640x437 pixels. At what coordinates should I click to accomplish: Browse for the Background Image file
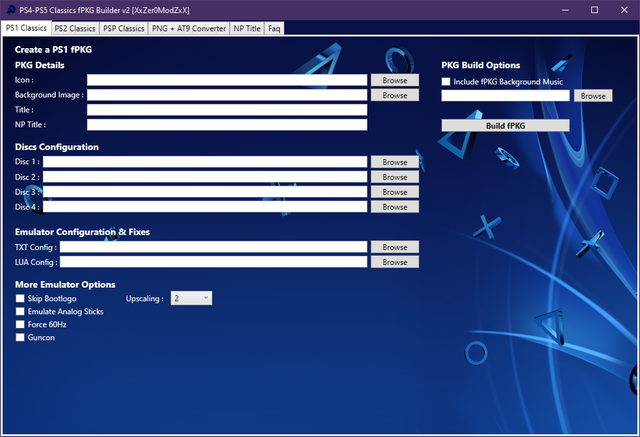point(395,95)
